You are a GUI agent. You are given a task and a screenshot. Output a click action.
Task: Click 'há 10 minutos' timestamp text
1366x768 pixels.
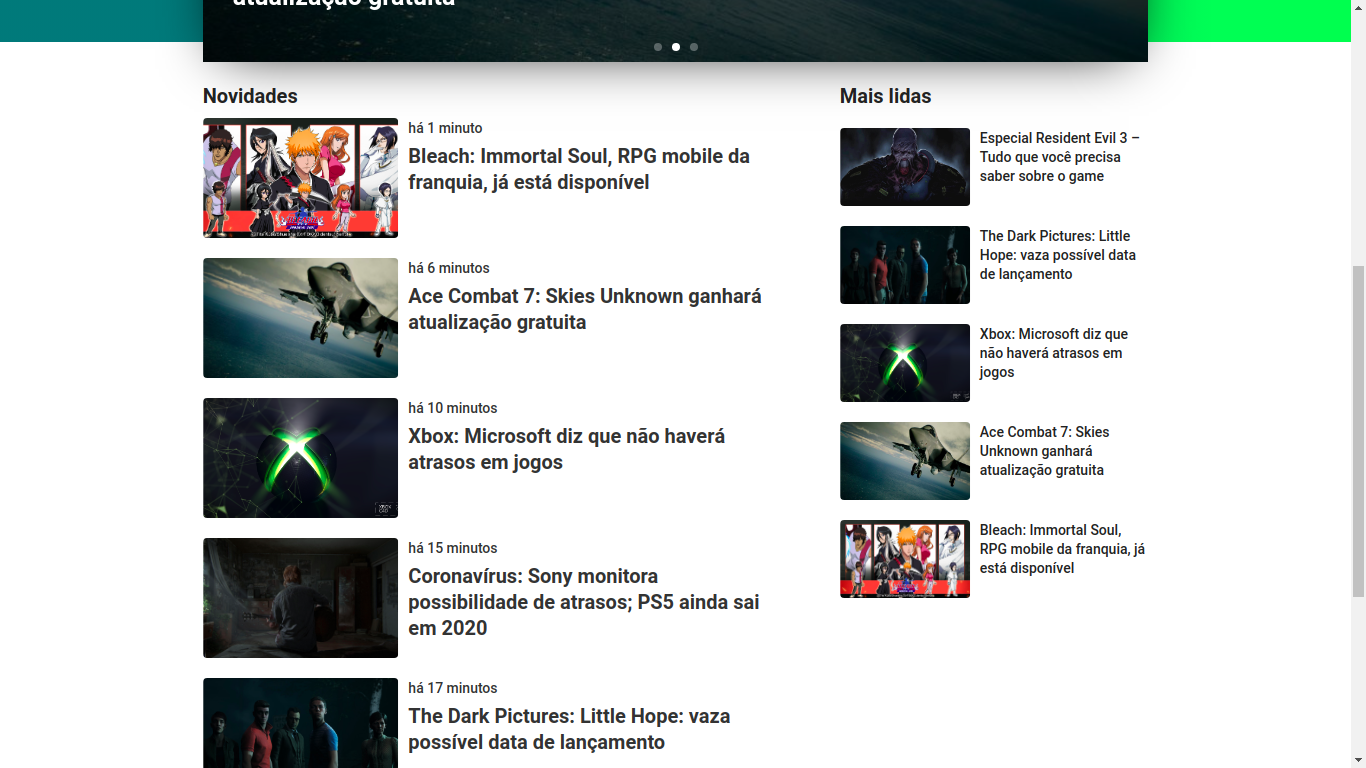[x=453, y=408]
